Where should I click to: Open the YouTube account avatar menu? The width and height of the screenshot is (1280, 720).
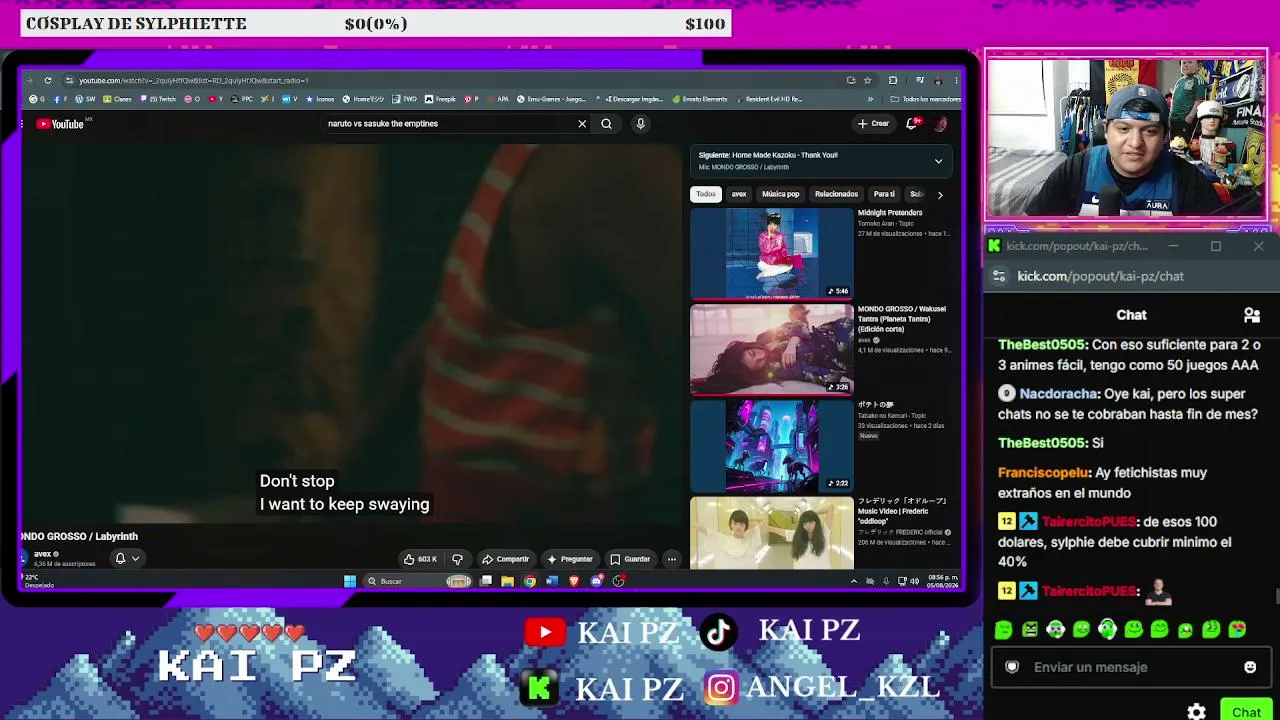tap(940, 124)
